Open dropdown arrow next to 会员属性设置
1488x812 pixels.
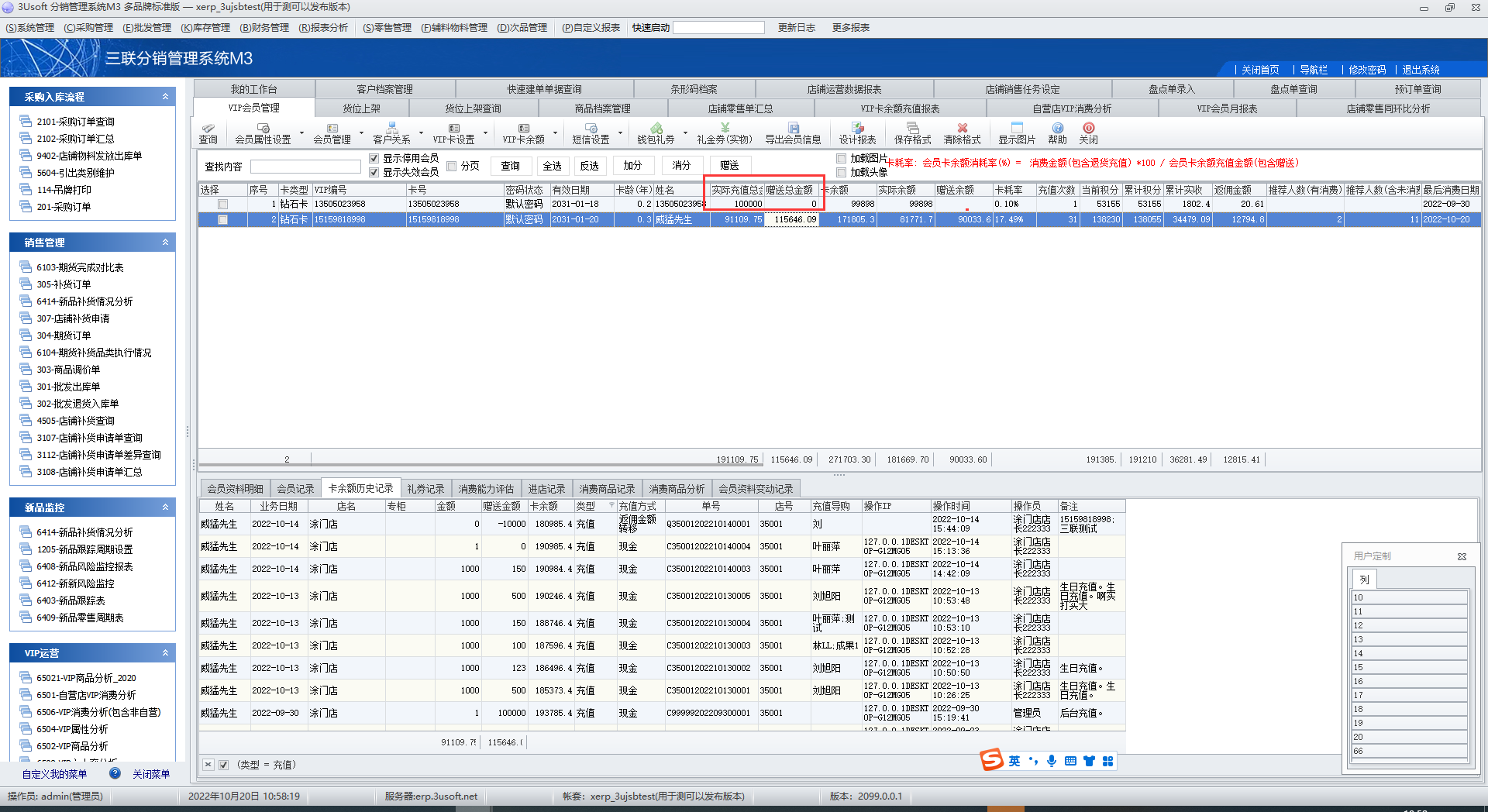click(x=302, y=132)
